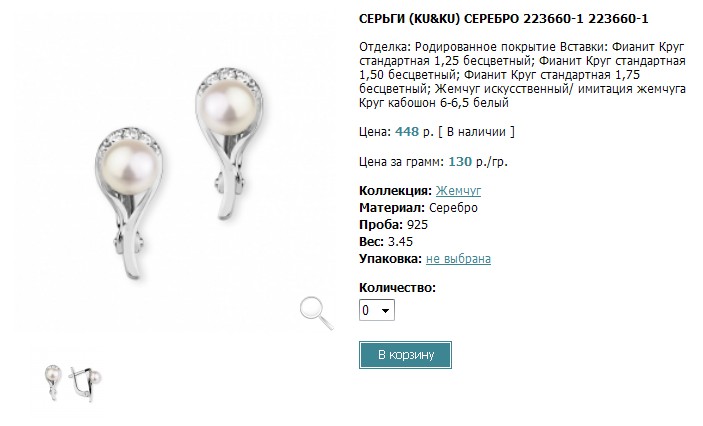Click the 130 р./гр. price per gram
The height and width of the screenshot is (426, 703).
coord(478,161)
